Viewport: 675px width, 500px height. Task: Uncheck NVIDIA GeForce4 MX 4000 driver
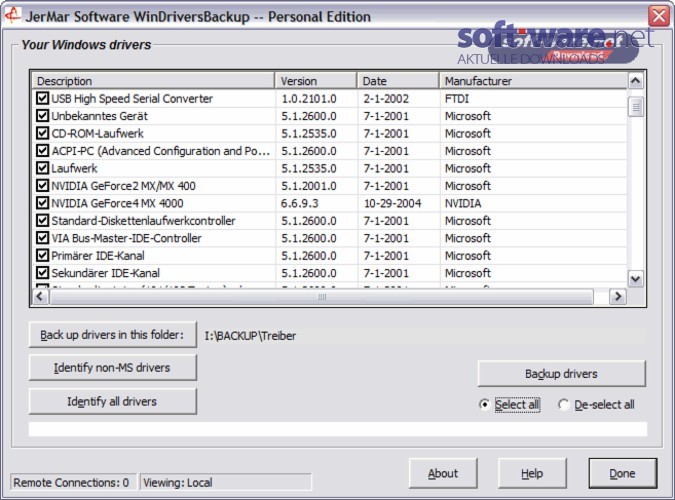coord(42,203)
